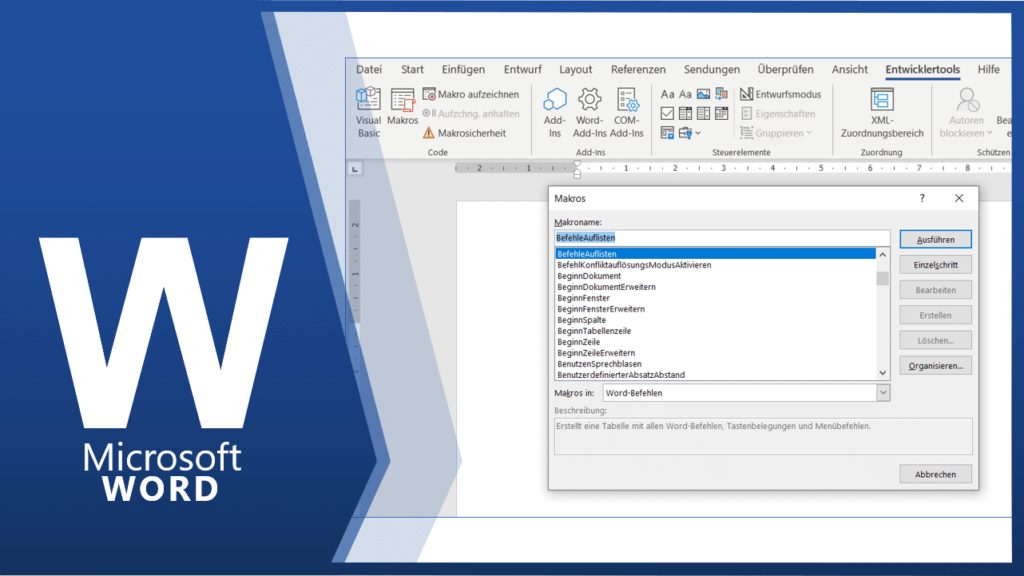Open Organisieren... dialog

tap(935, 366)
